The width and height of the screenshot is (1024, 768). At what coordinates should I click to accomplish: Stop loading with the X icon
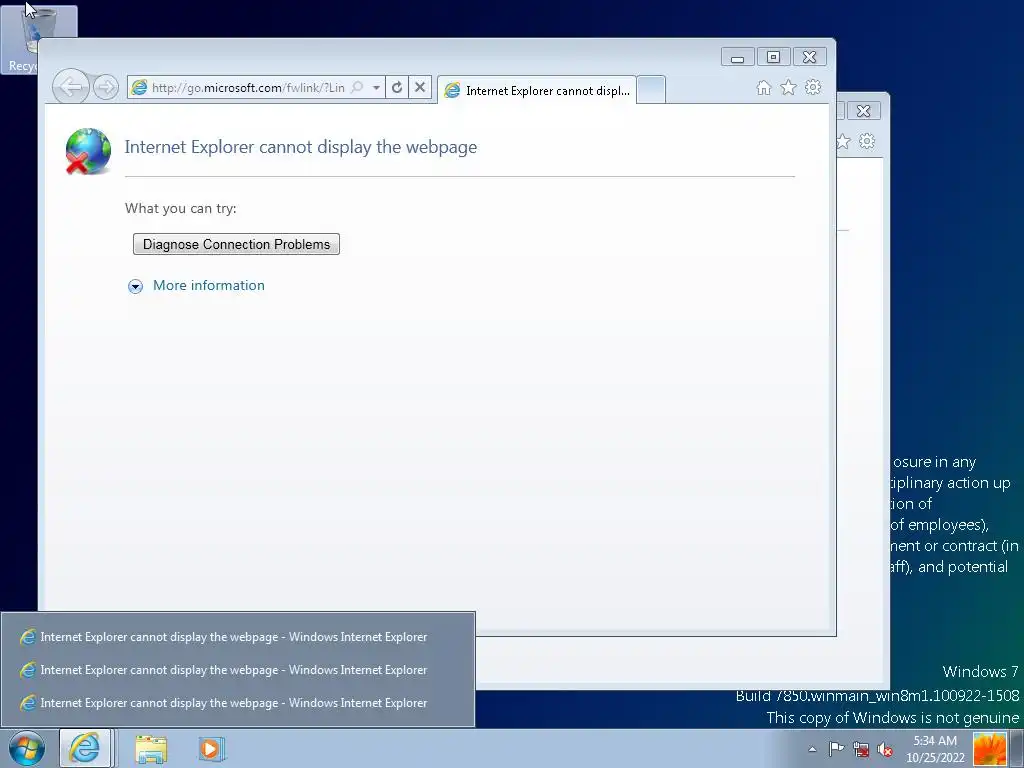point(420,87)
